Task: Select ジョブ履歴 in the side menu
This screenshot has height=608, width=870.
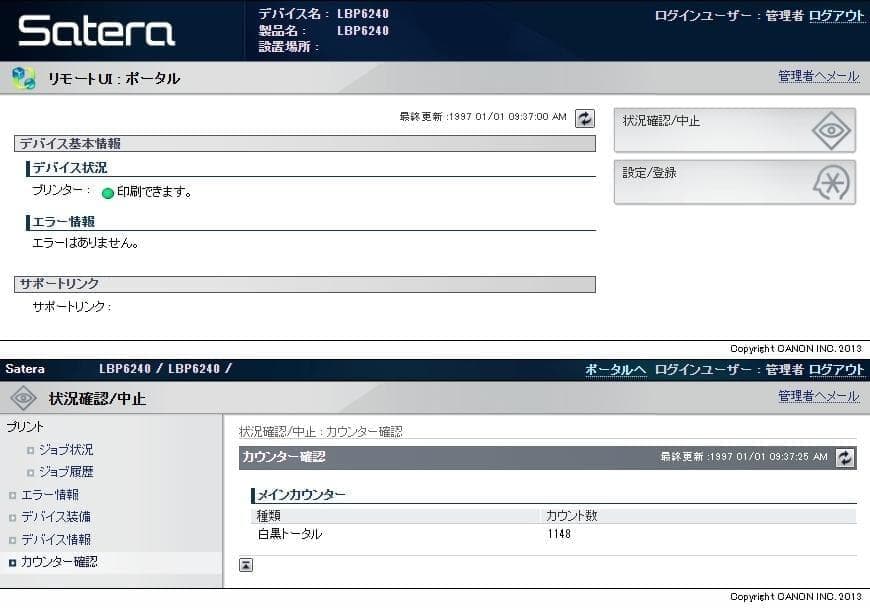Action: tap(66, 472)
